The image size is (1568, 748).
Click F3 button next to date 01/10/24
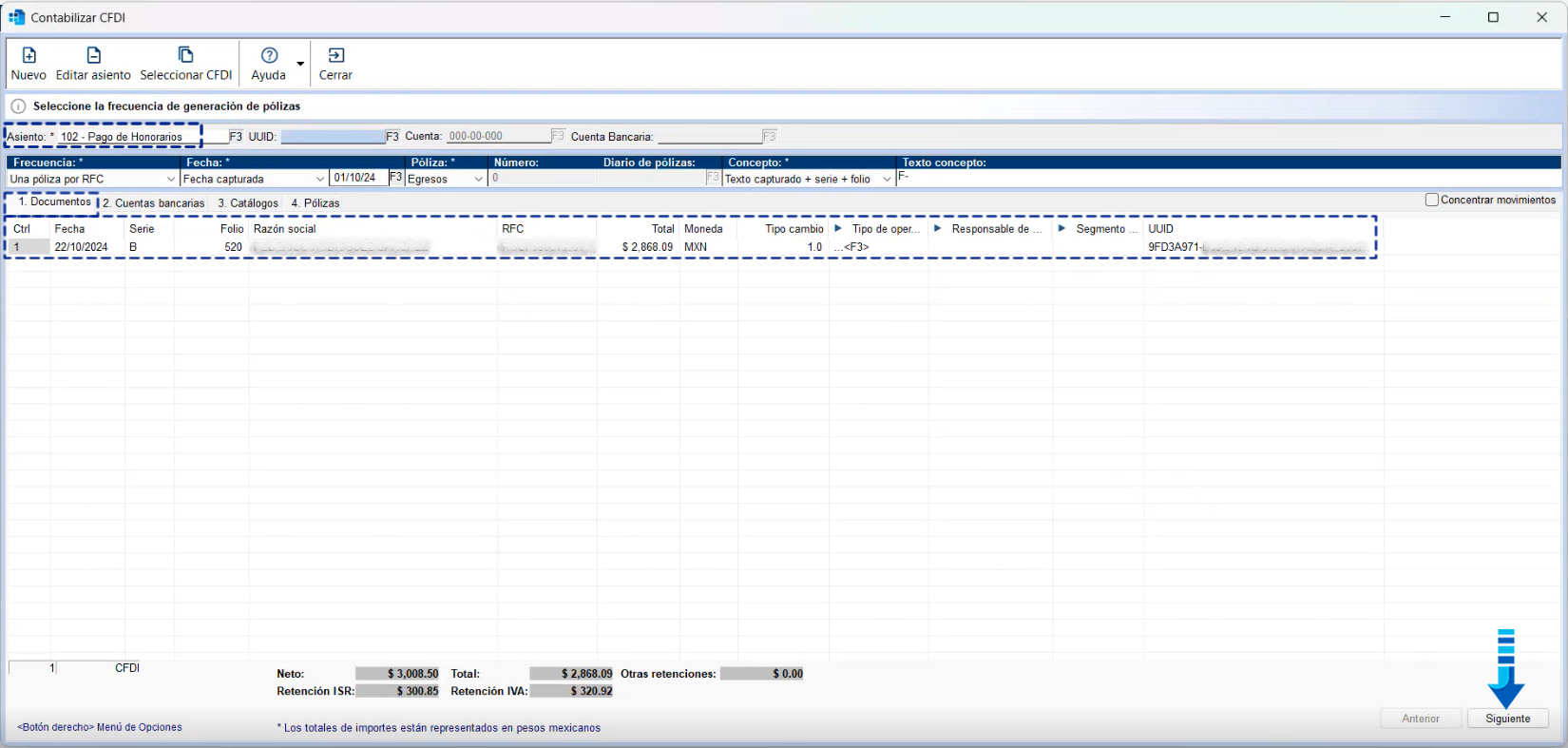(396, 178)
